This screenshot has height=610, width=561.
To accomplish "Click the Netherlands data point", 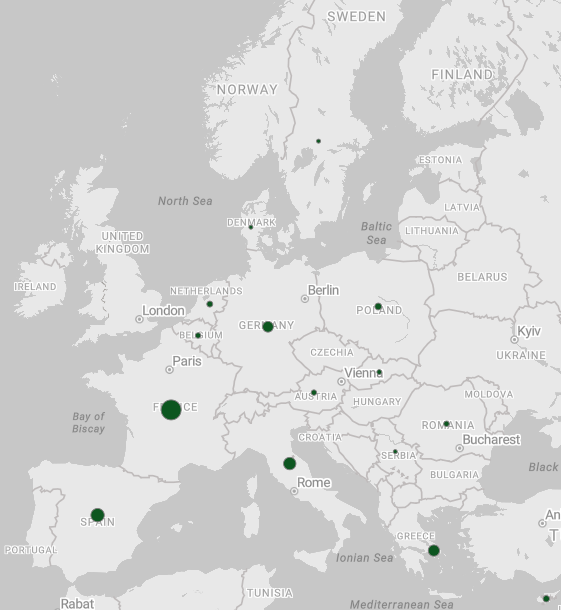I will pyautogui.click(x=210, y=304).
